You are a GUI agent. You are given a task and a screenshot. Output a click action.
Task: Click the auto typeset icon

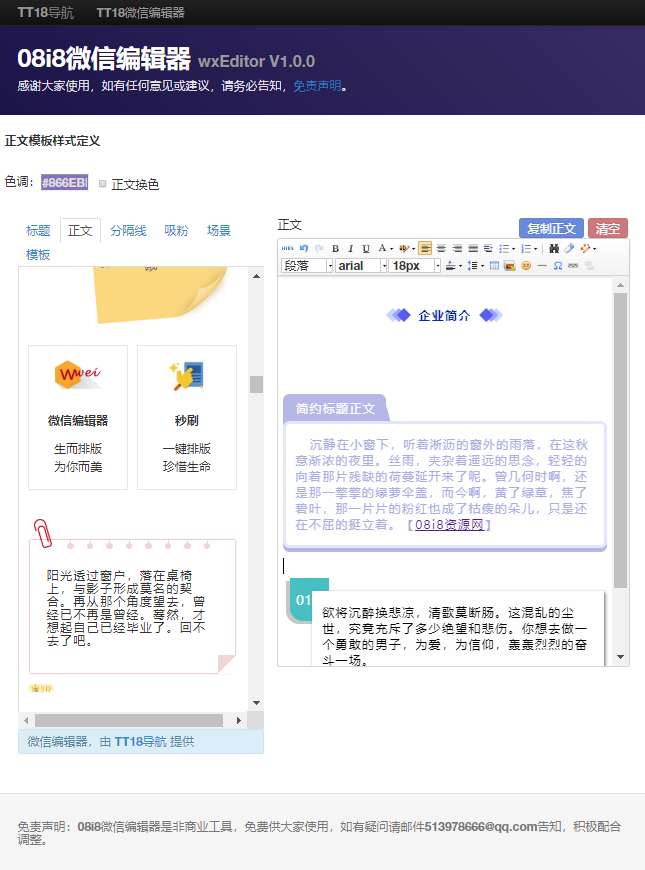(585, 249)
